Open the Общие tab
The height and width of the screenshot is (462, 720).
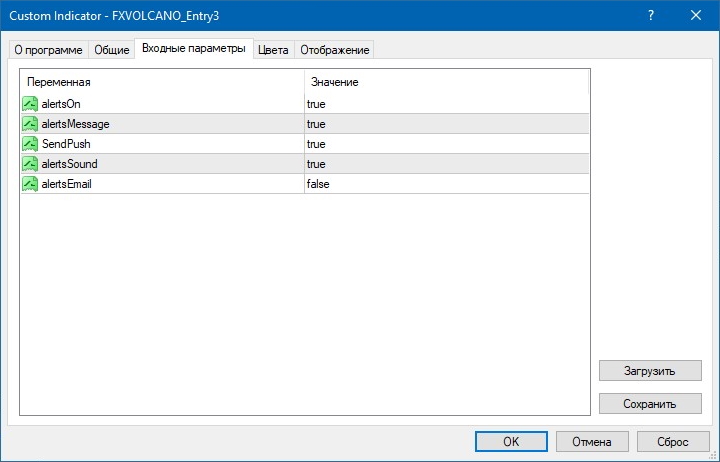click(x=112, y=50)
